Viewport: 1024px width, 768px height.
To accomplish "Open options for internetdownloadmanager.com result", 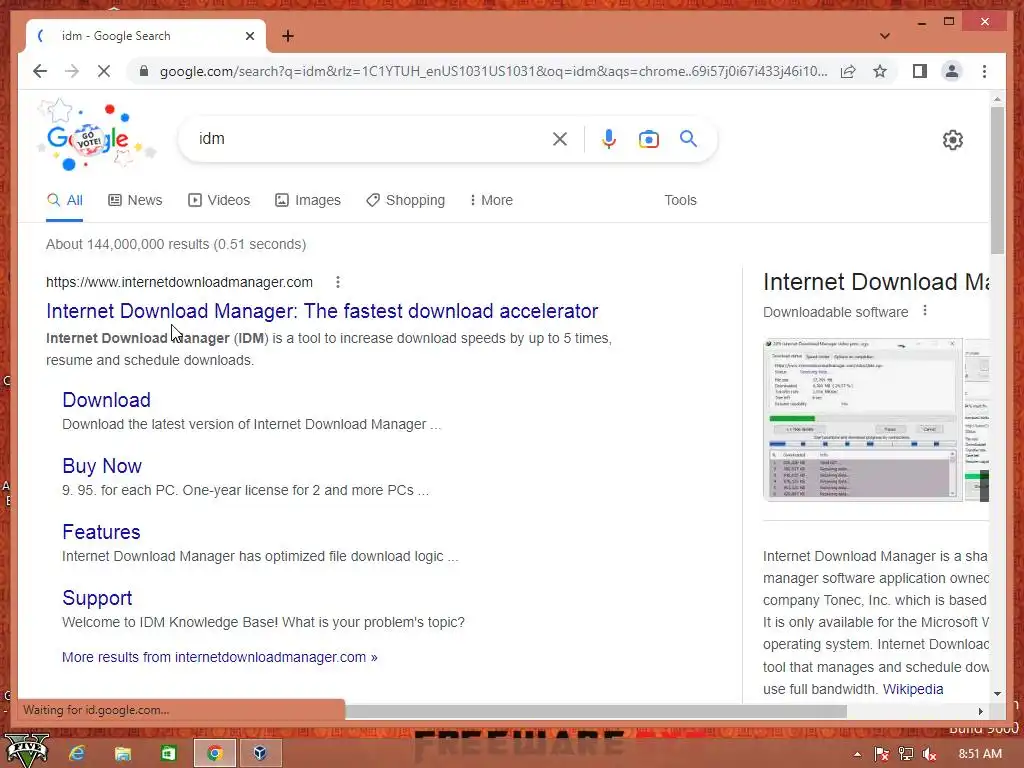I will (x=338, y=282).
